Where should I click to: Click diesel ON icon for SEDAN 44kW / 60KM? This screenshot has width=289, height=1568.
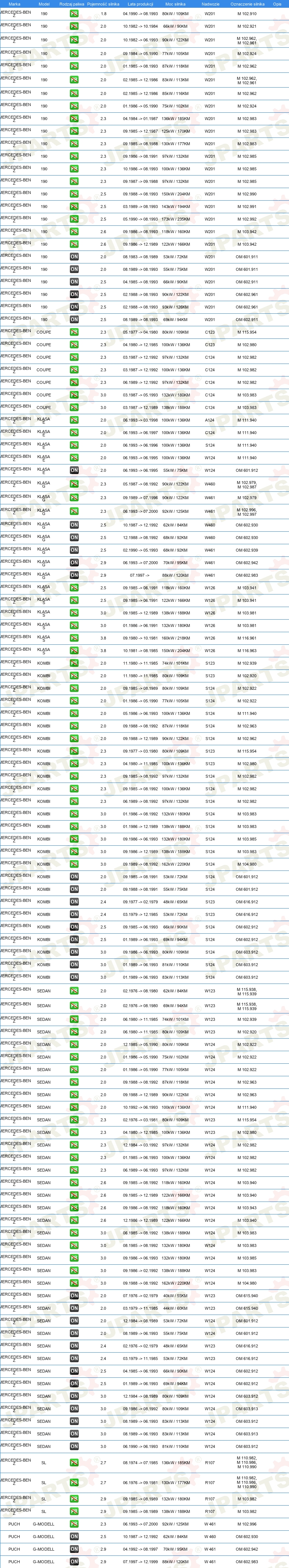click(x=74, y=1308)
